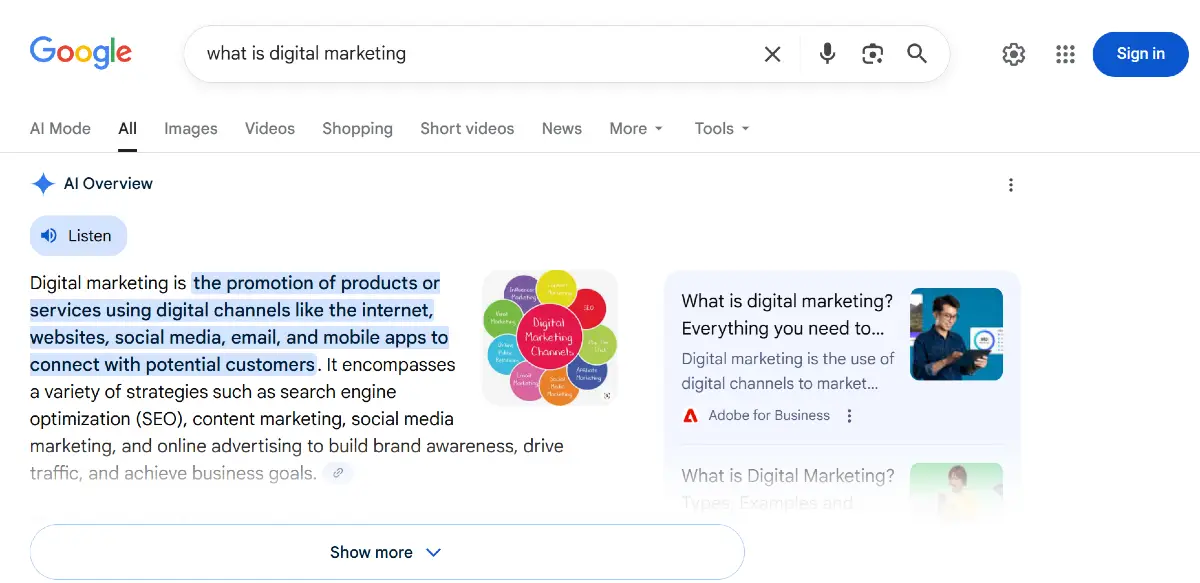Select the Short videos tab
This screenshot has width=1200, height=583.
point(467,128)
